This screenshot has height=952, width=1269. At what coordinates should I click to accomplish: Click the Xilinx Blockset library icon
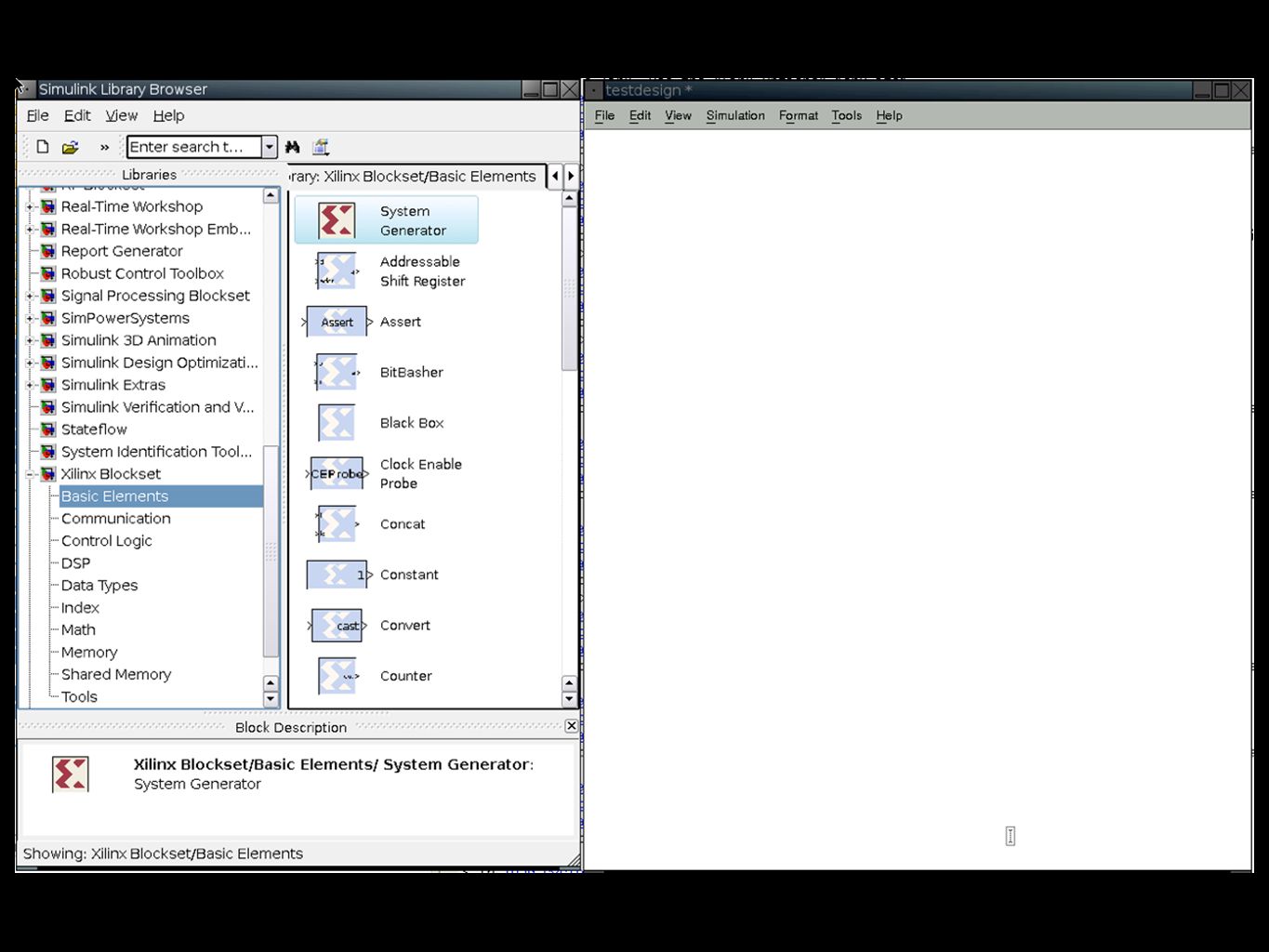point(48,474)
